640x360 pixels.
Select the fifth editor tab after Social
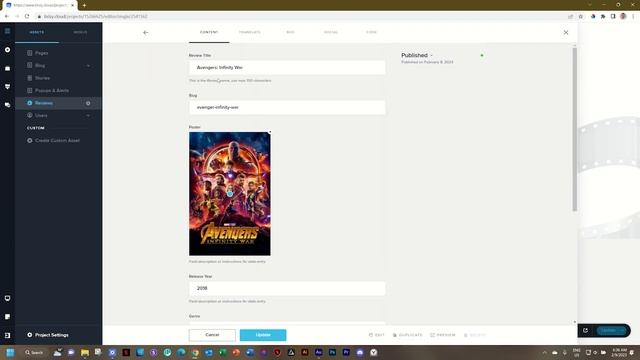point(371,32)
